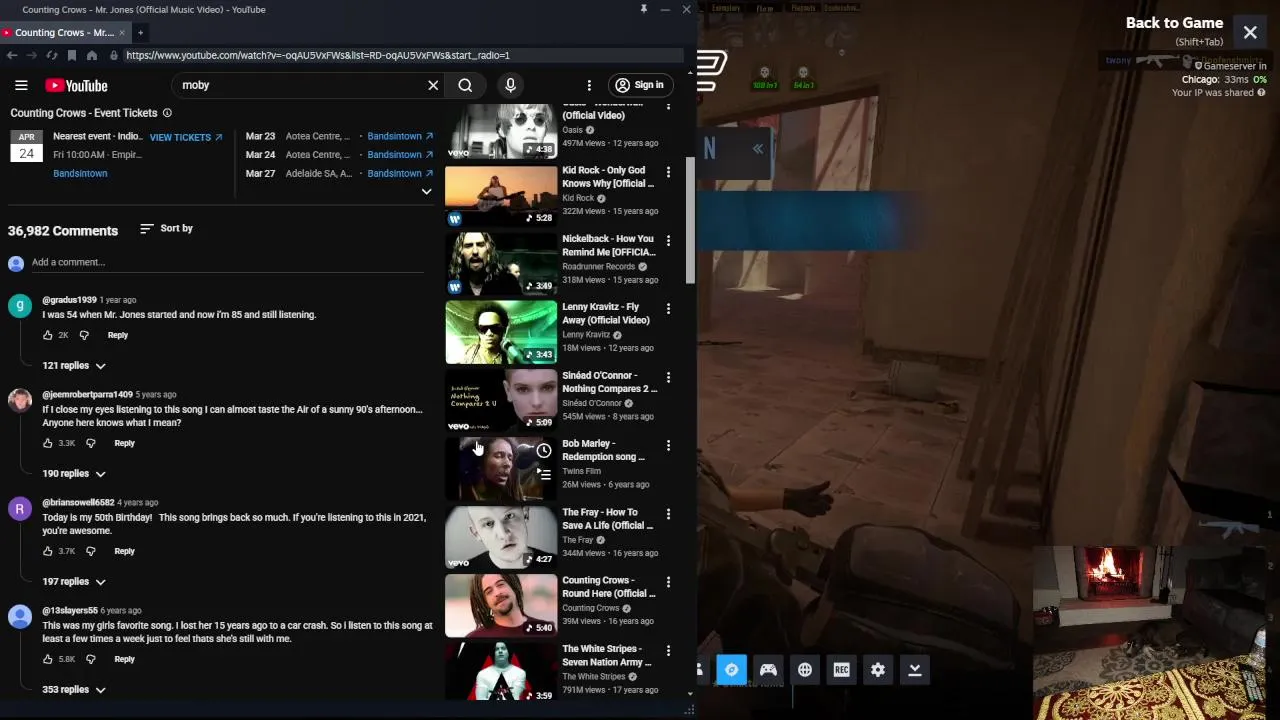
Task: Click the YouTube page vertical scrollbar
Action: [690, 220]
